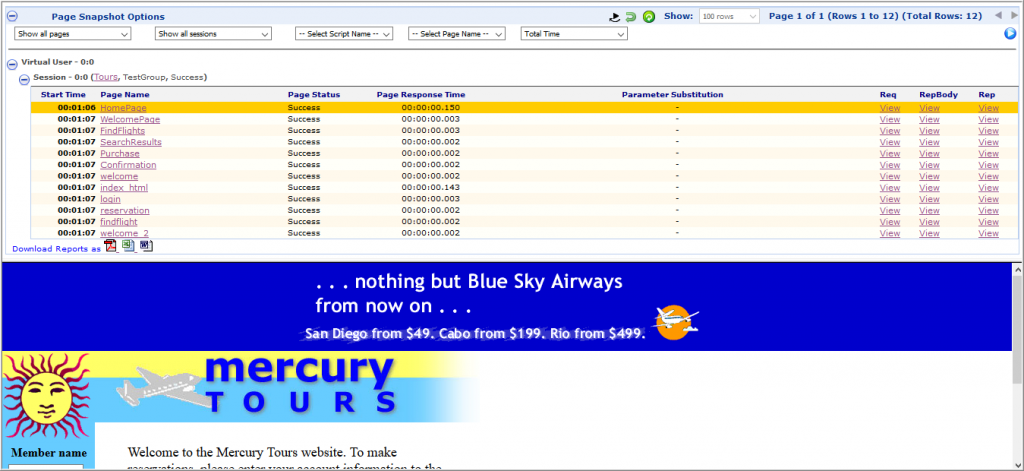This screenshot has height=471, width=1024.
Task: Open the Purchase page link
Action: coord(120,154)
